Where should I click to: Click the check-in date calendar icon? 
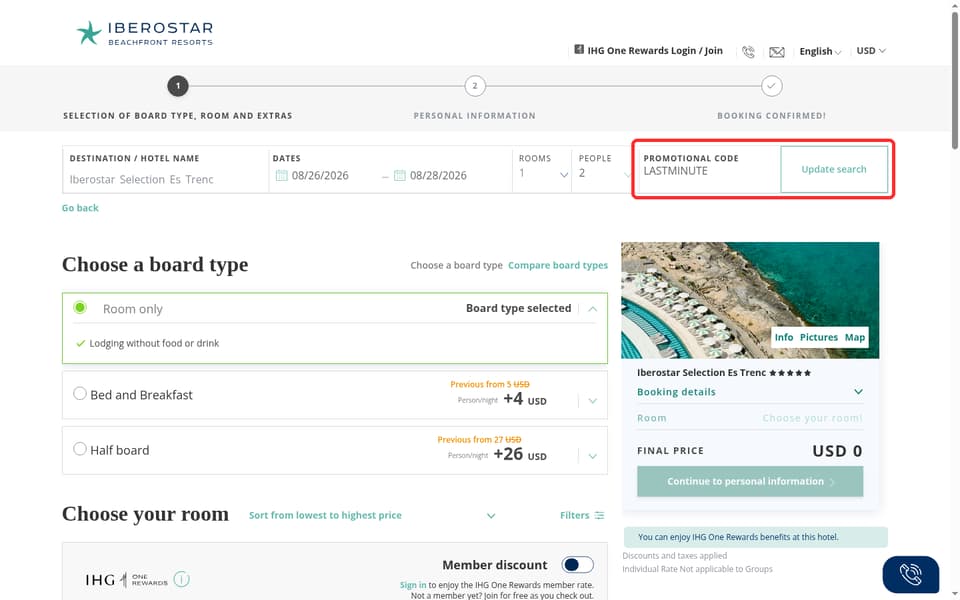coord(282,176)
